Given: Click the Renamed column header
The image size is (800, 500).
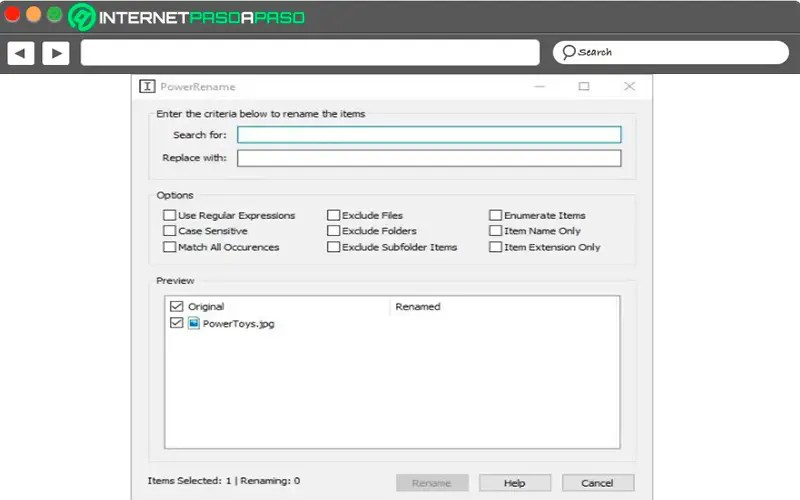Looking at the screenshot, I should tap(418, 307).
